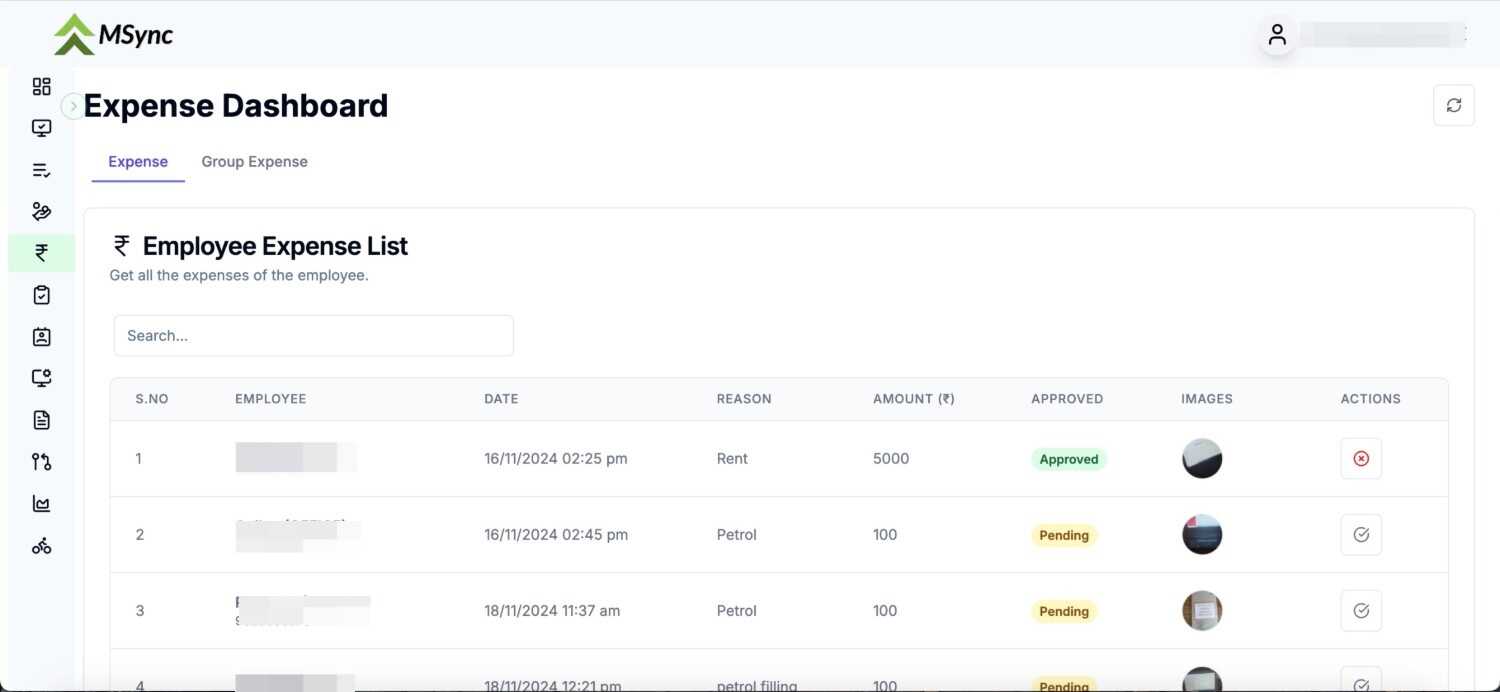Open the checklist lines sidebar icon
The image size is (1500, 692).
(41, 170)
